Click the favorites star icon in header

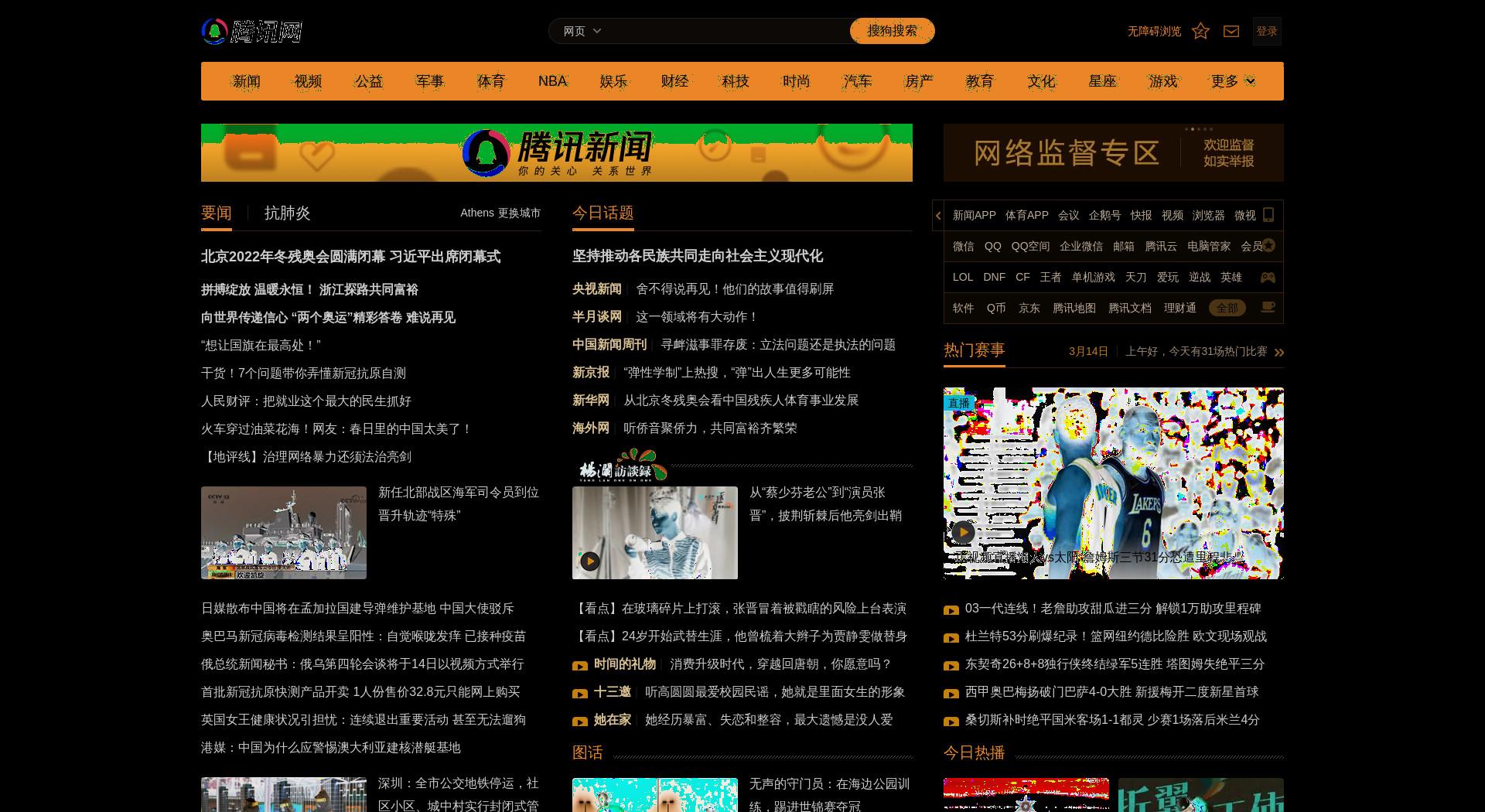click(1200, 31)
